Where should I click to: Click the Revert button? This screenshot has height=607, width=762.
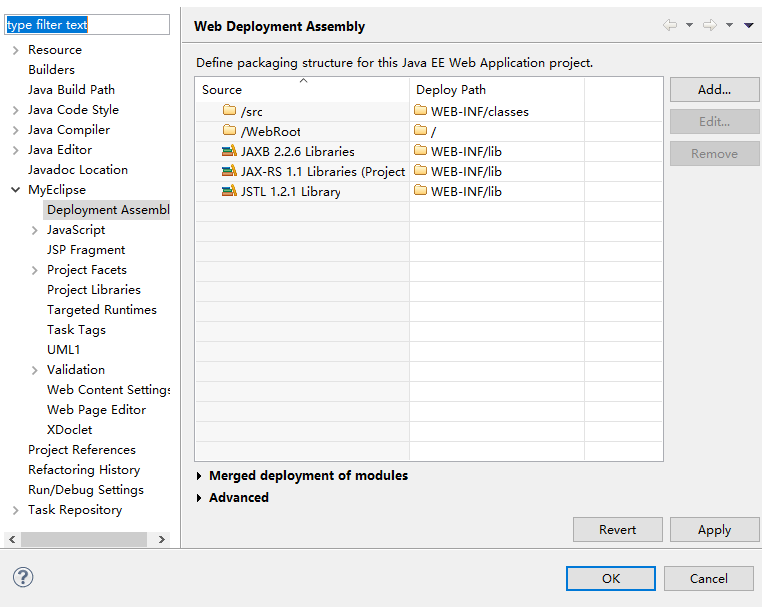click(617, 530)
